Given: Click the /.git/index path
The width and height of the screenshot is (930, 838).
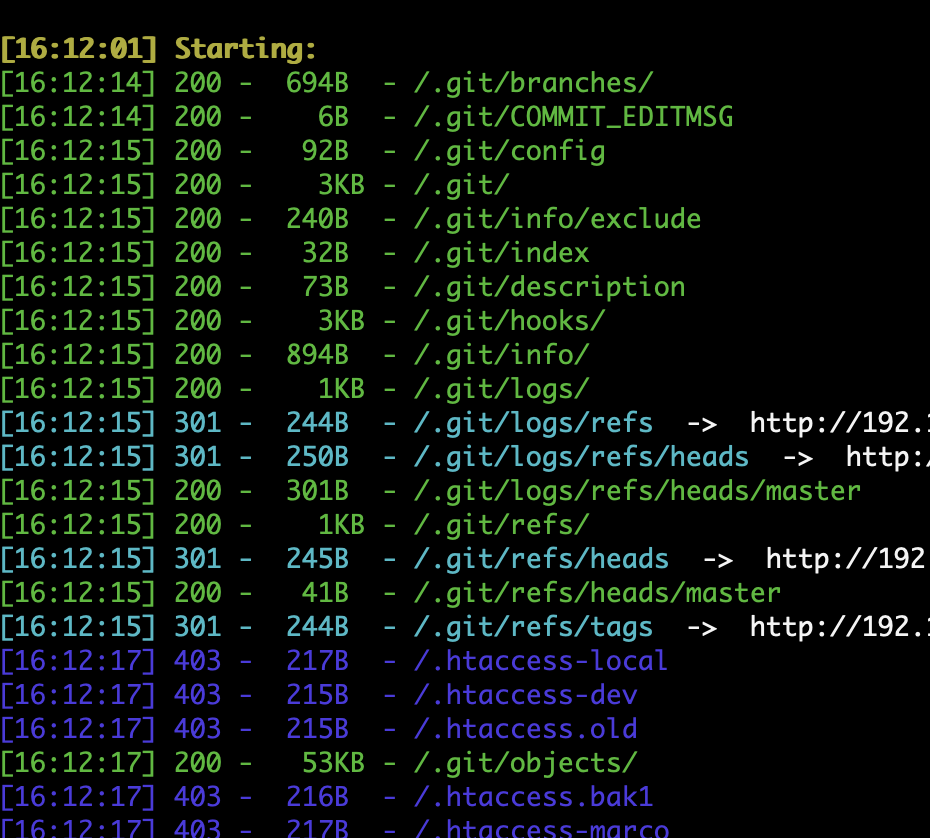Looking at the screenshot, I should coord(500,253).
